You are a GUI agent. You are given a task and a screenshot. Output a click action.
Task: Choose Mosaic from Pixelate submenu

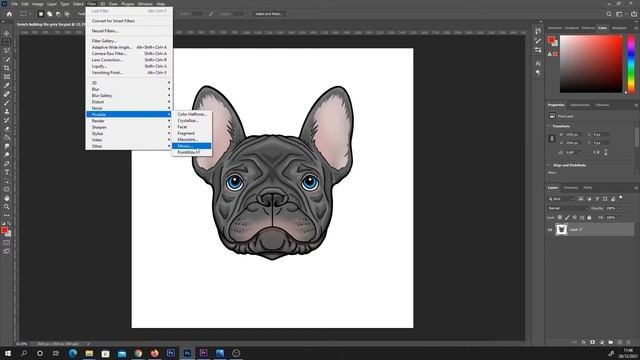(191, 146)
